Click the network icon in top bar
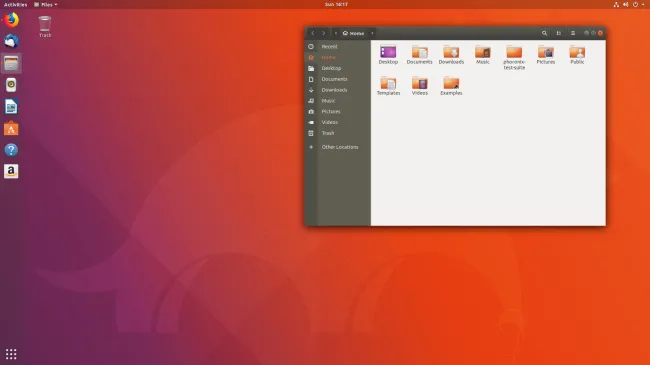This screenshot has height=365, width=650. point(616,5)
